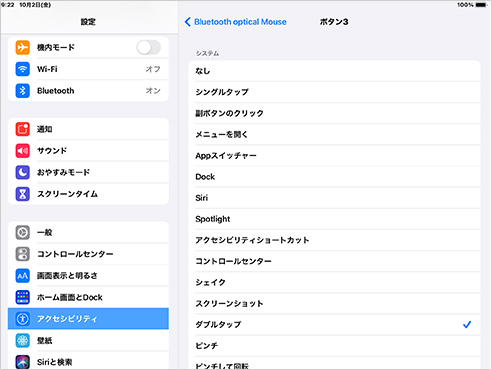Click the Bluetooth オン status value

(x=153, y=91)
